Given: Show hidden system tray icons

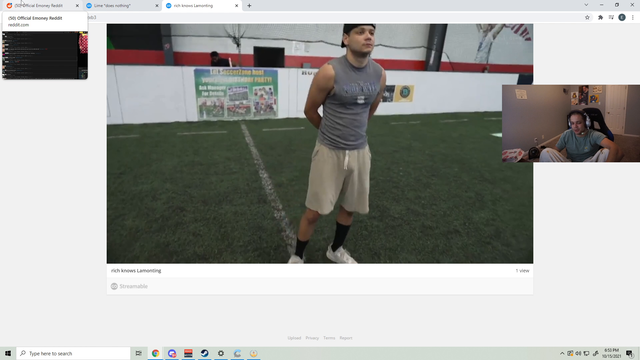Looking at the screenshot, I should pos(562,353).
